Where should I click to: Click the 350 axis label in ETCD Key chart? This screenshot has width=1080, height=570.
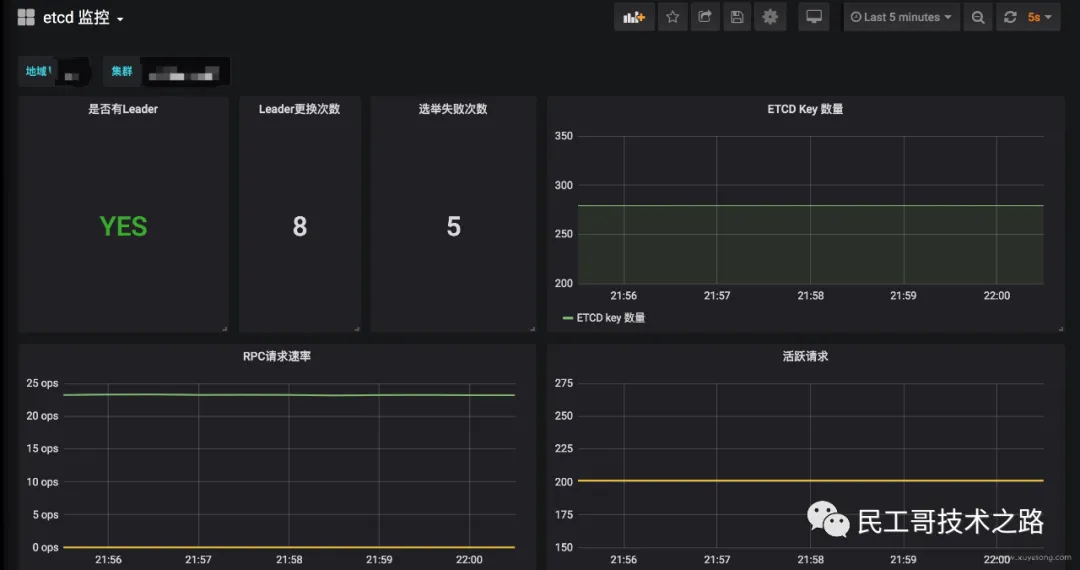coord(563,136)
